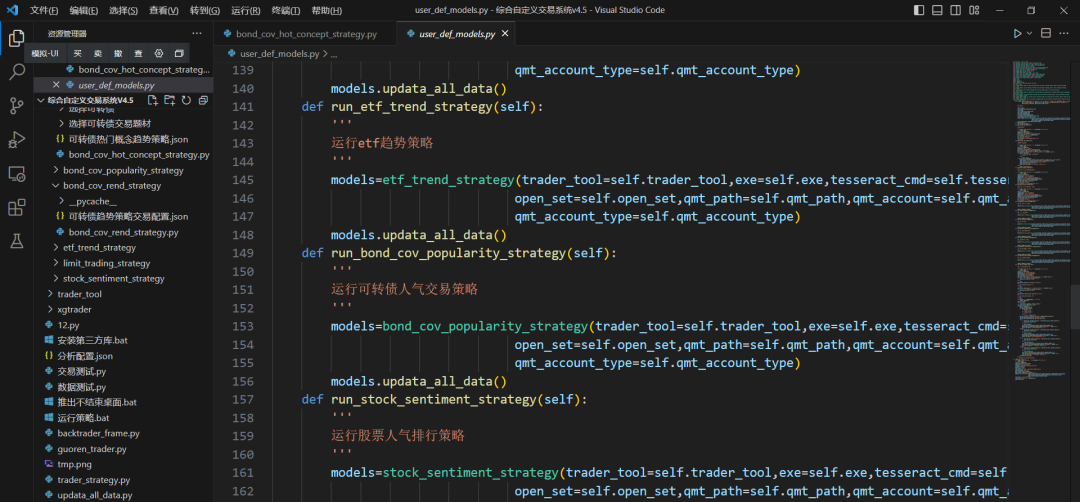Screen dimensions: 1080x502
Task: Refresh the Explorer file tree
Action: tap(186, 101)
